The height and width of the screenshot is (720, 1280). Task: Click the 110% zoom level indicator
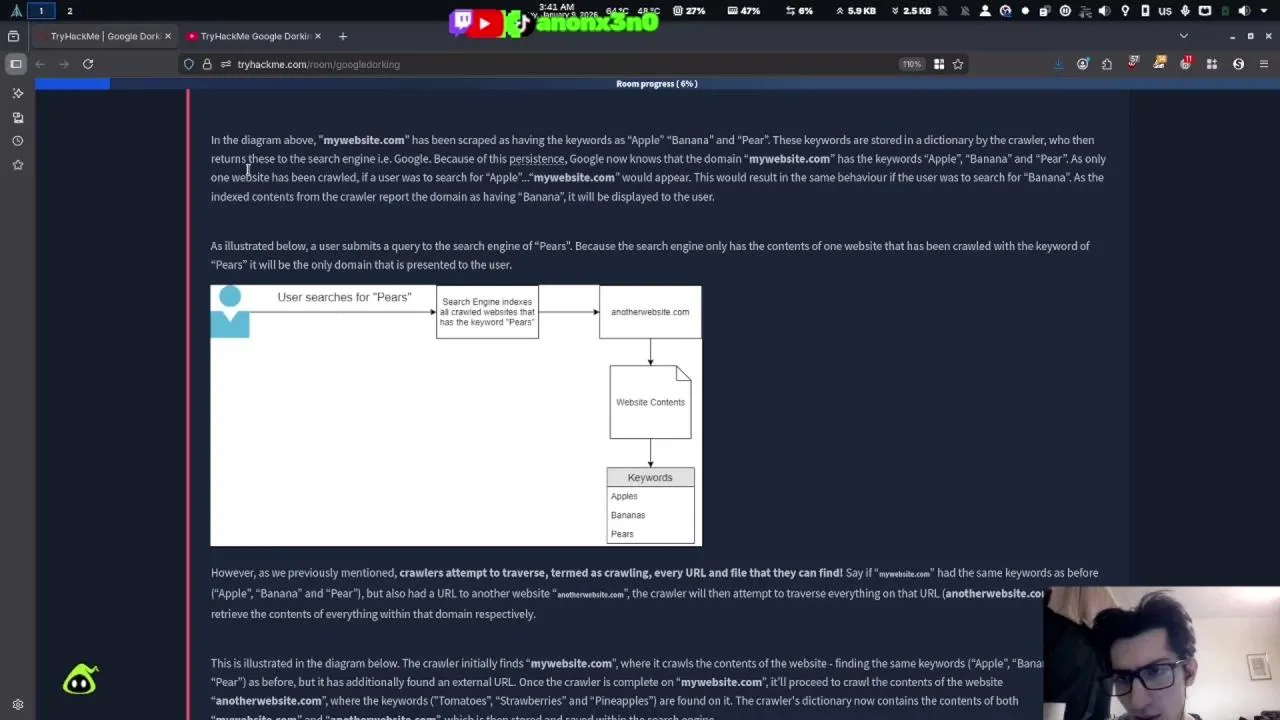[x=911, y=64]
